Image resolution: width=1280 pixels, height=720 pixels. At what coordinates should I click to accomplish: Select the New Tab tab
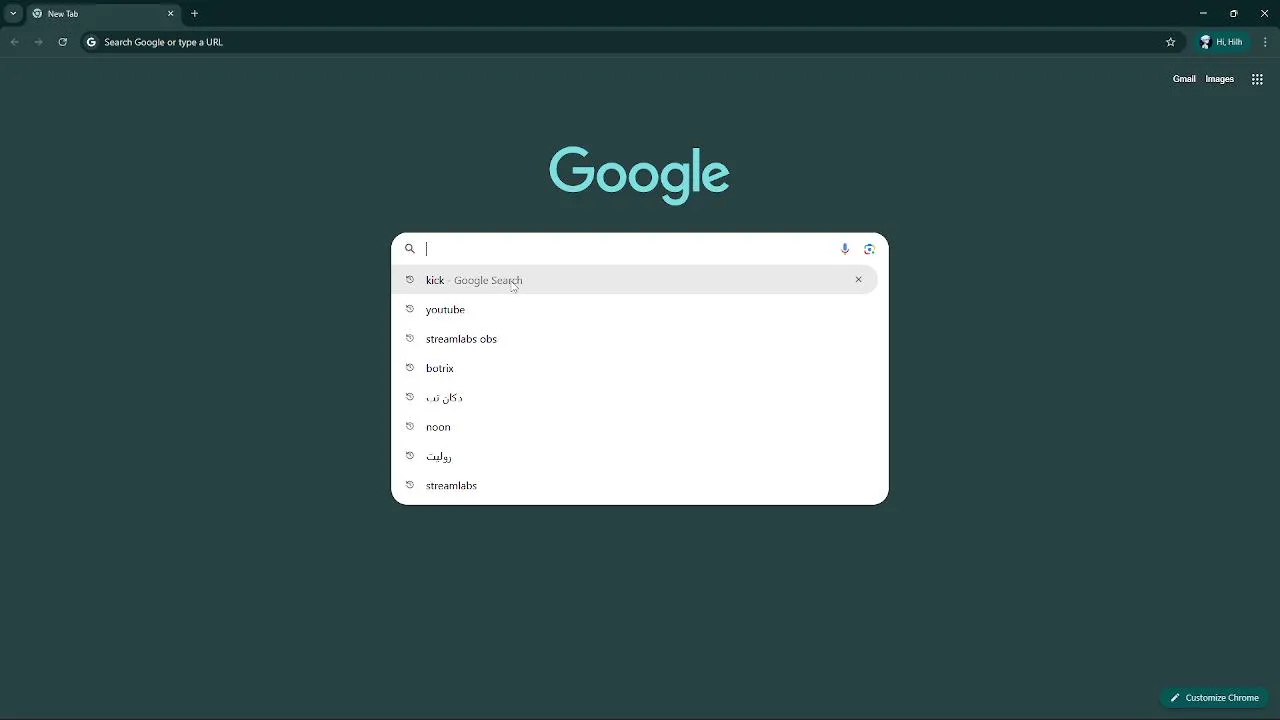[x=103, y=14]
